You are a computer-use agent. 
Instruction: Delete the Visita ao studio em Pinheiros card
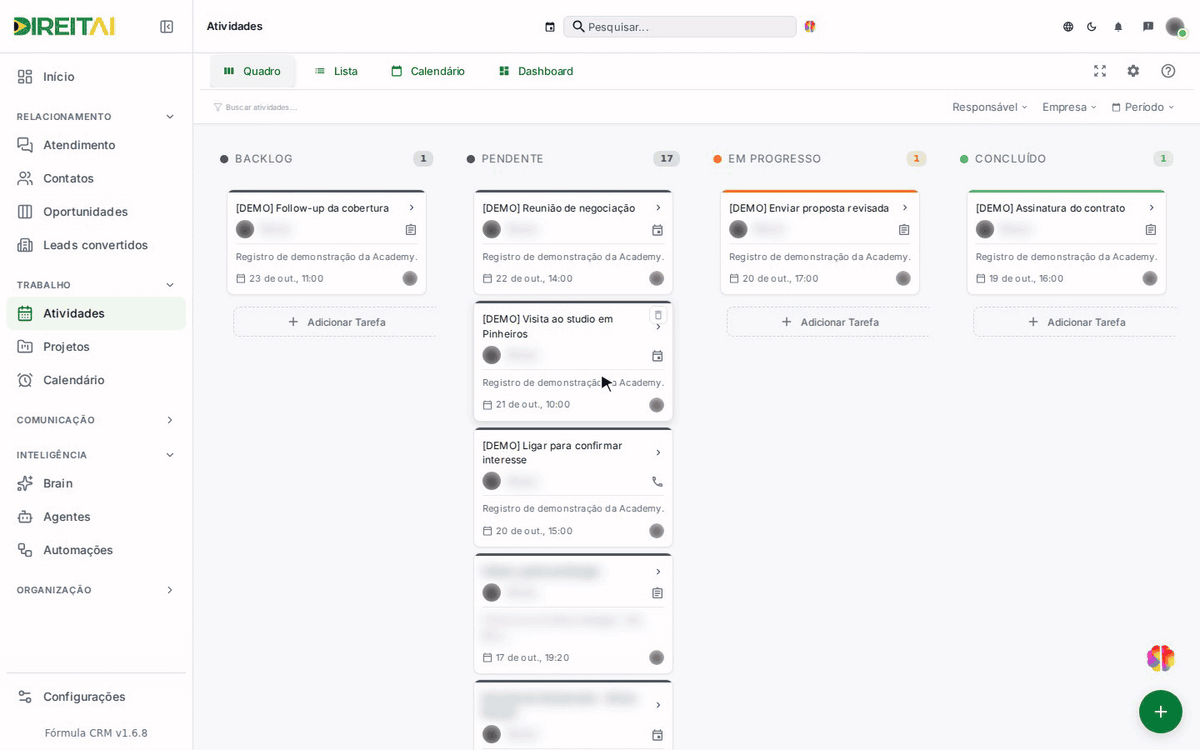click(x=658, y=315)
